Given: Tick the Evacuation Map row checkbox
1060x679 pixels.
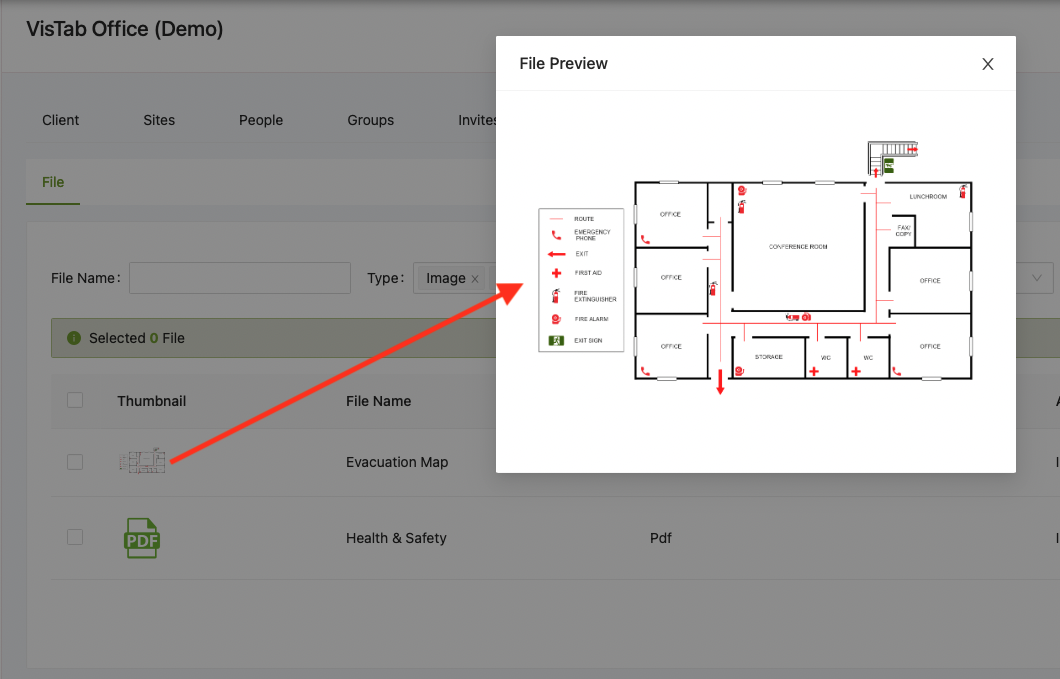Looking at the screenshot, I should [x=75, y=462].
